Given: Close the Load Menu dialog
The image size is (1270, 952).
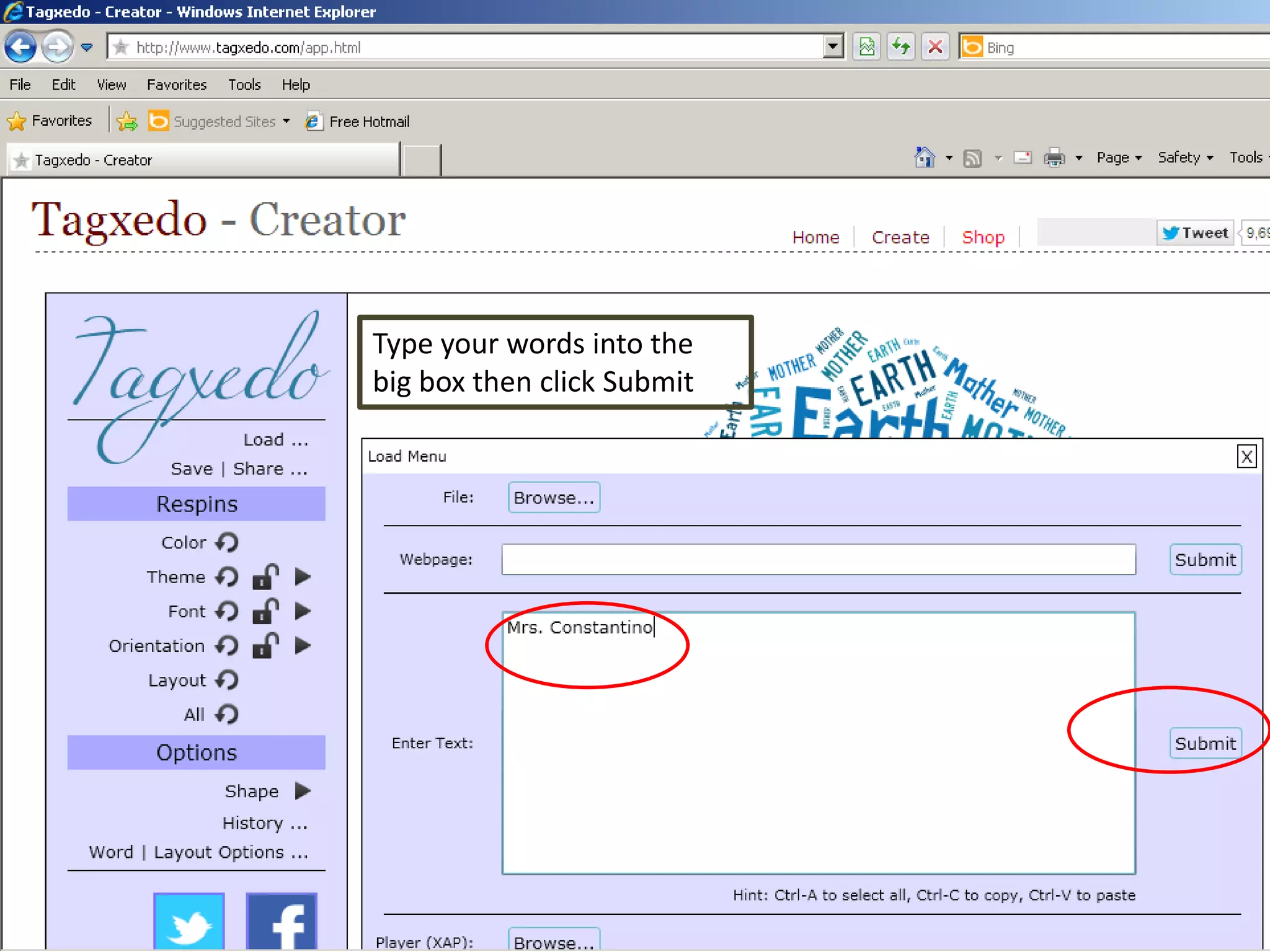Looking at the screenshot, I should click(x=1246, y=457).
